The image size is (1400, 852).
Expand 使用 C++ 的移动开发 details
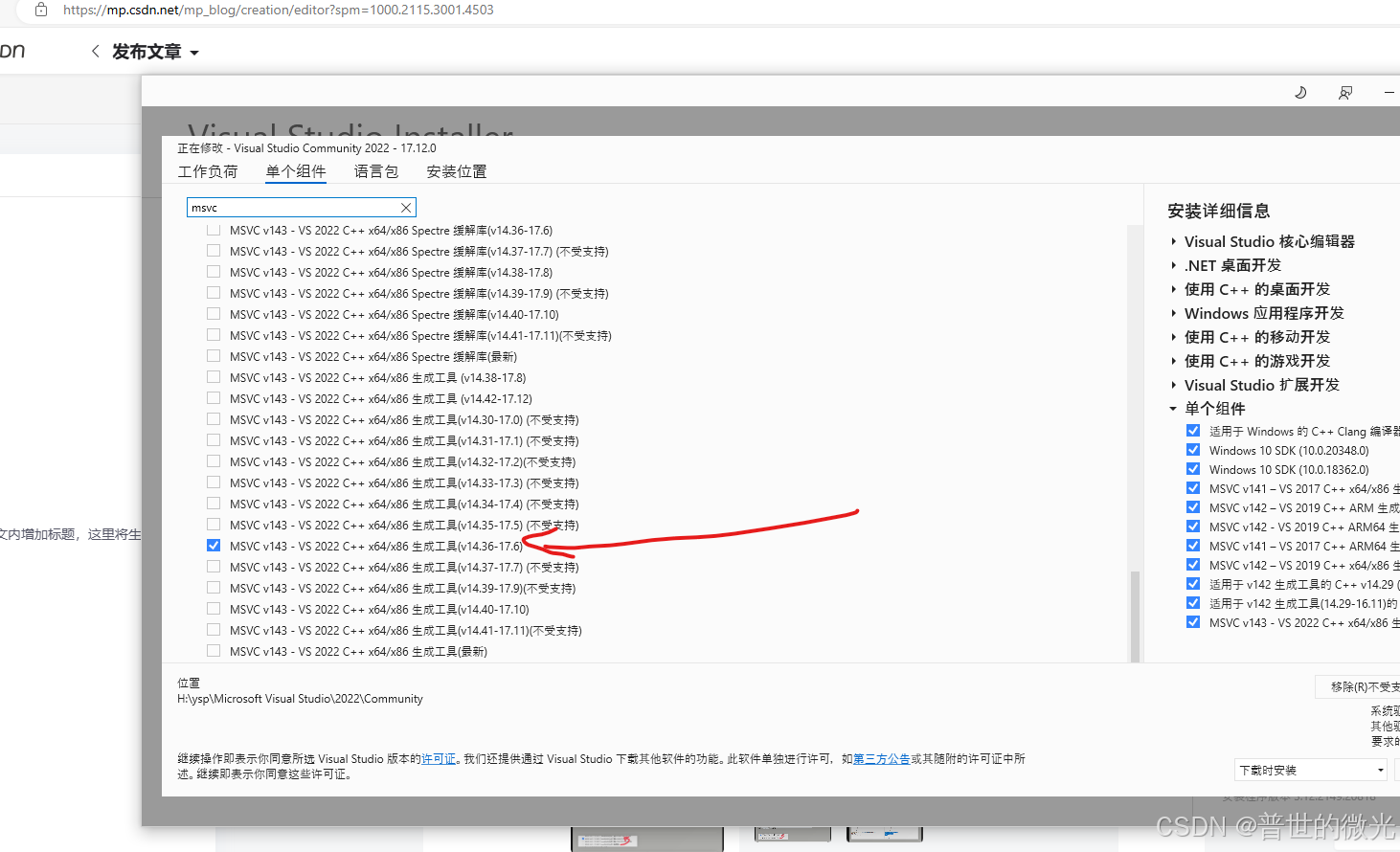(x=1173, y=337)
